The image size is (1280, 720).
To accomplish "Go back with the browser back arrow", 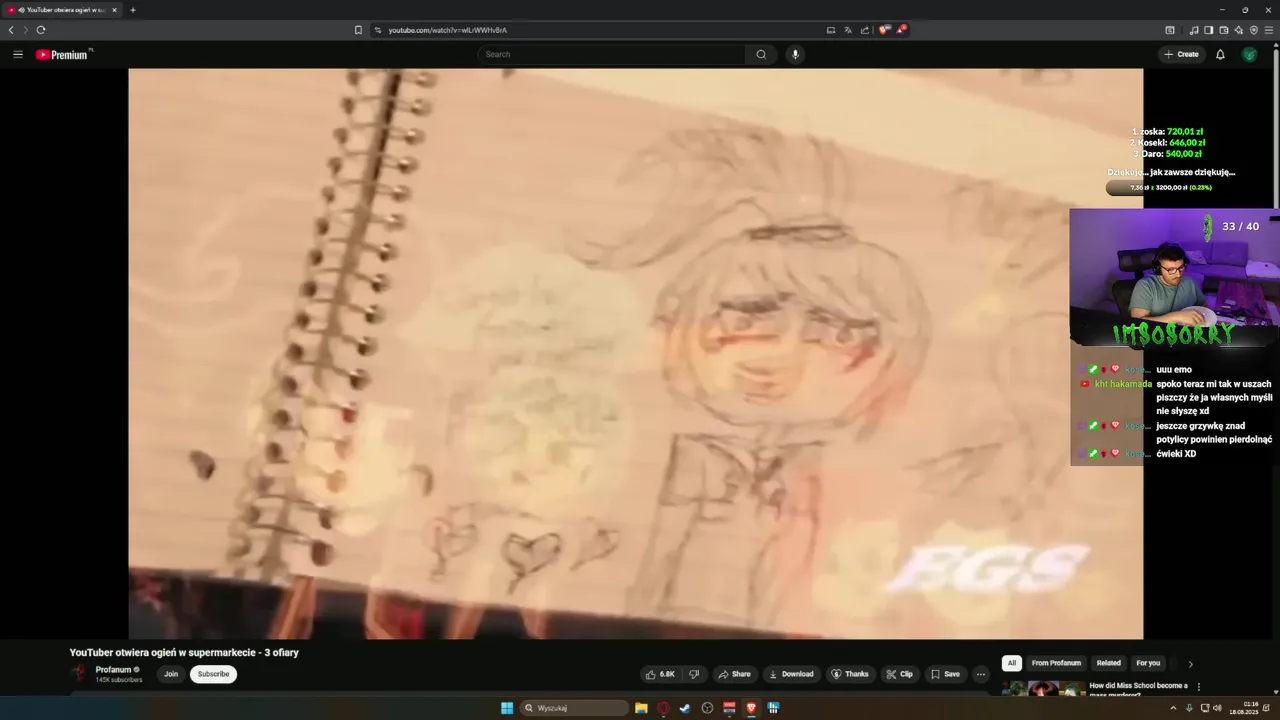I will [11, 30].
